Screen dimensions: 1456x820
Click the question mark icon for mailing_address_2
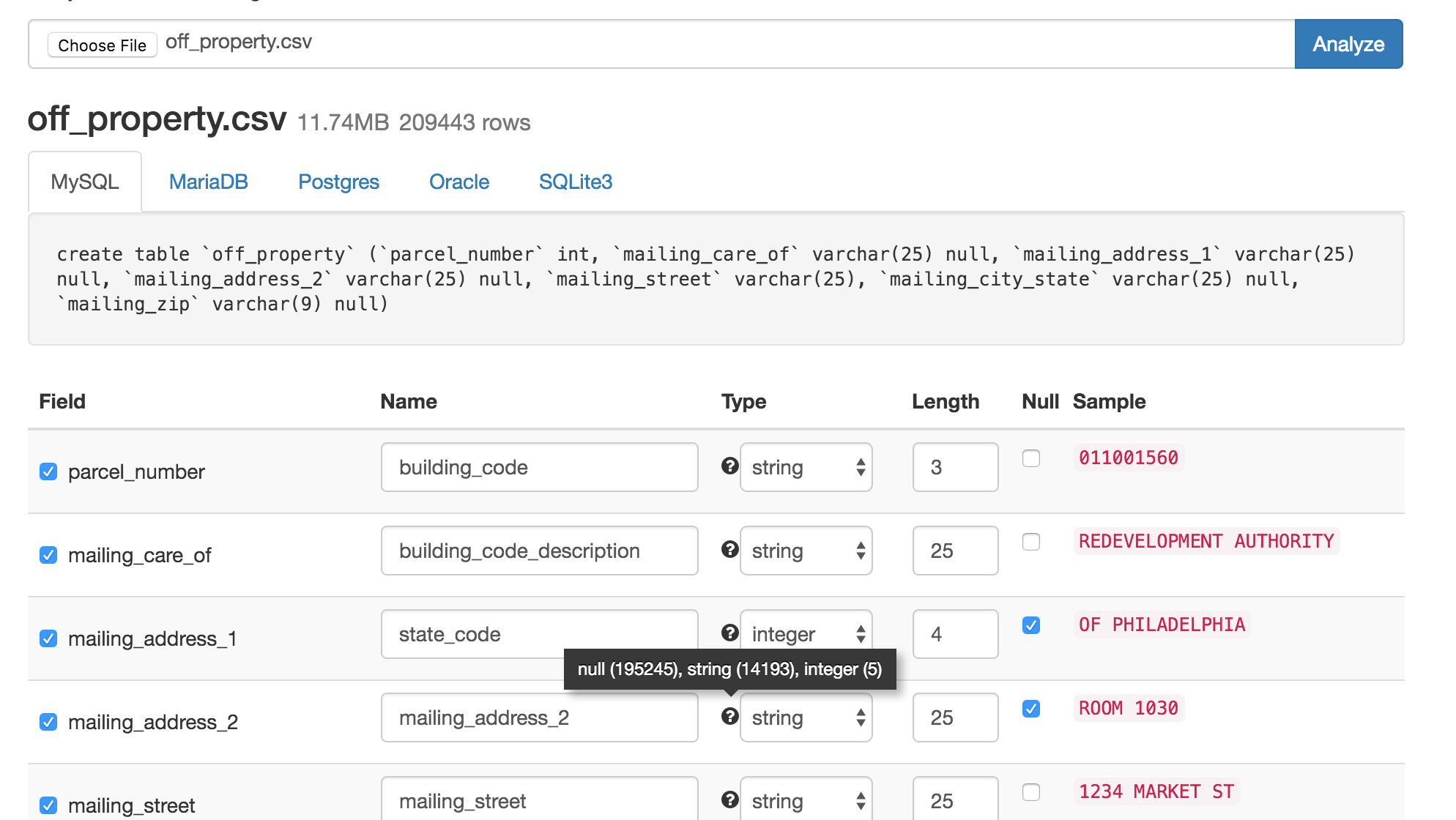[x=730, y=717]
